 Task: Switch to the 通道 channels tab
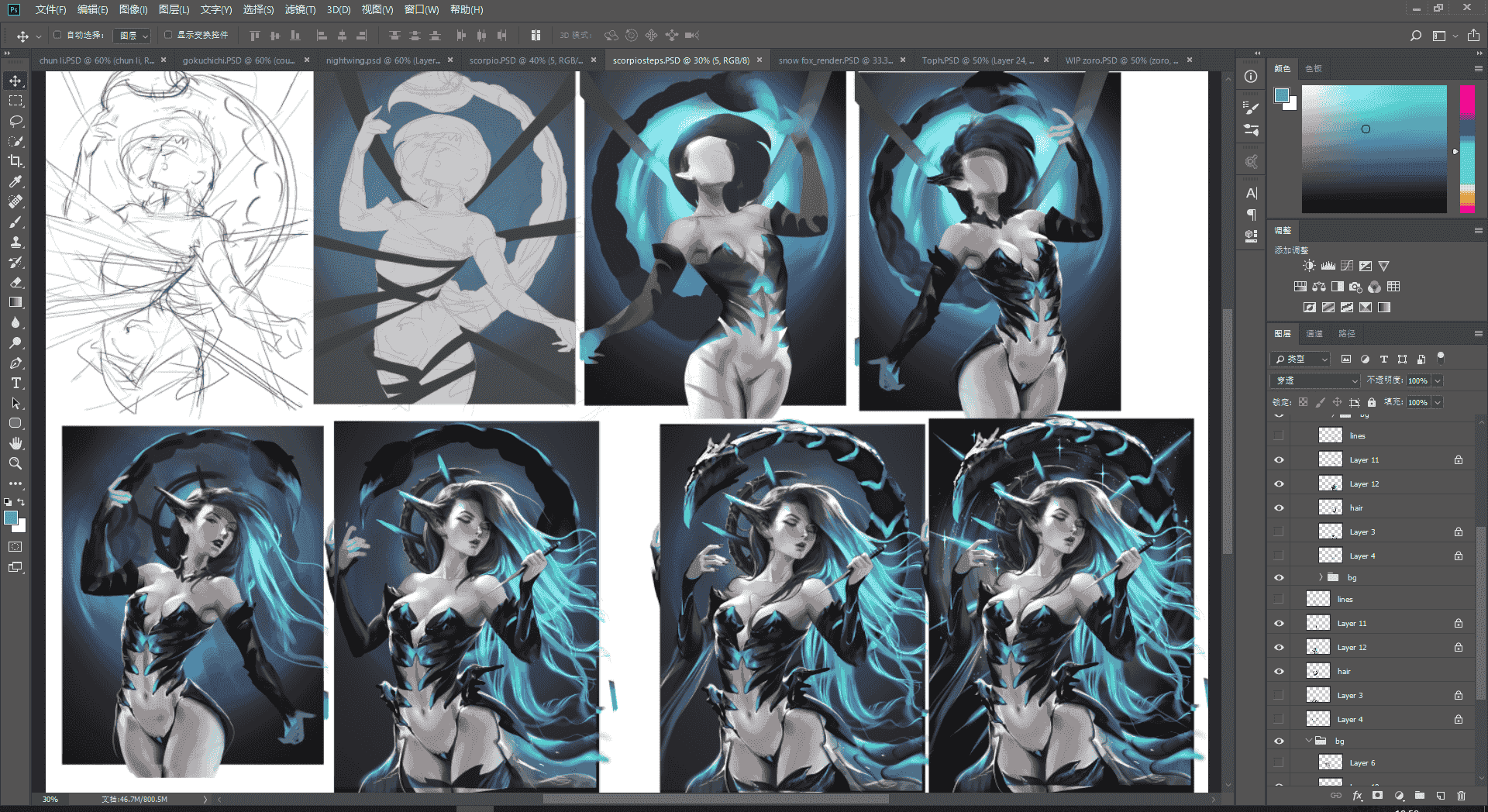tap(1314, 333)
